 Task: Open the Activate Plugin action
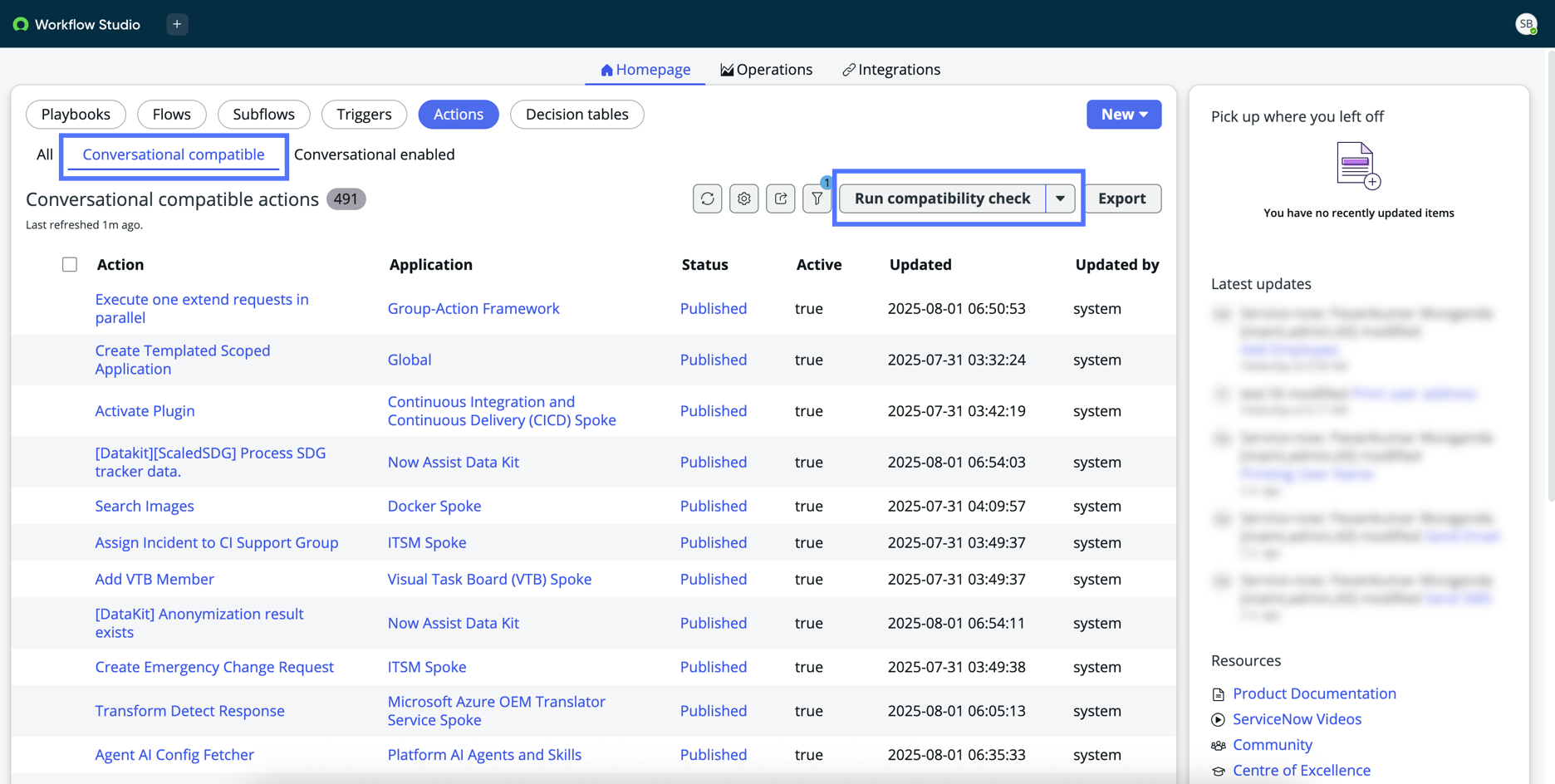[x=145, y=411]
